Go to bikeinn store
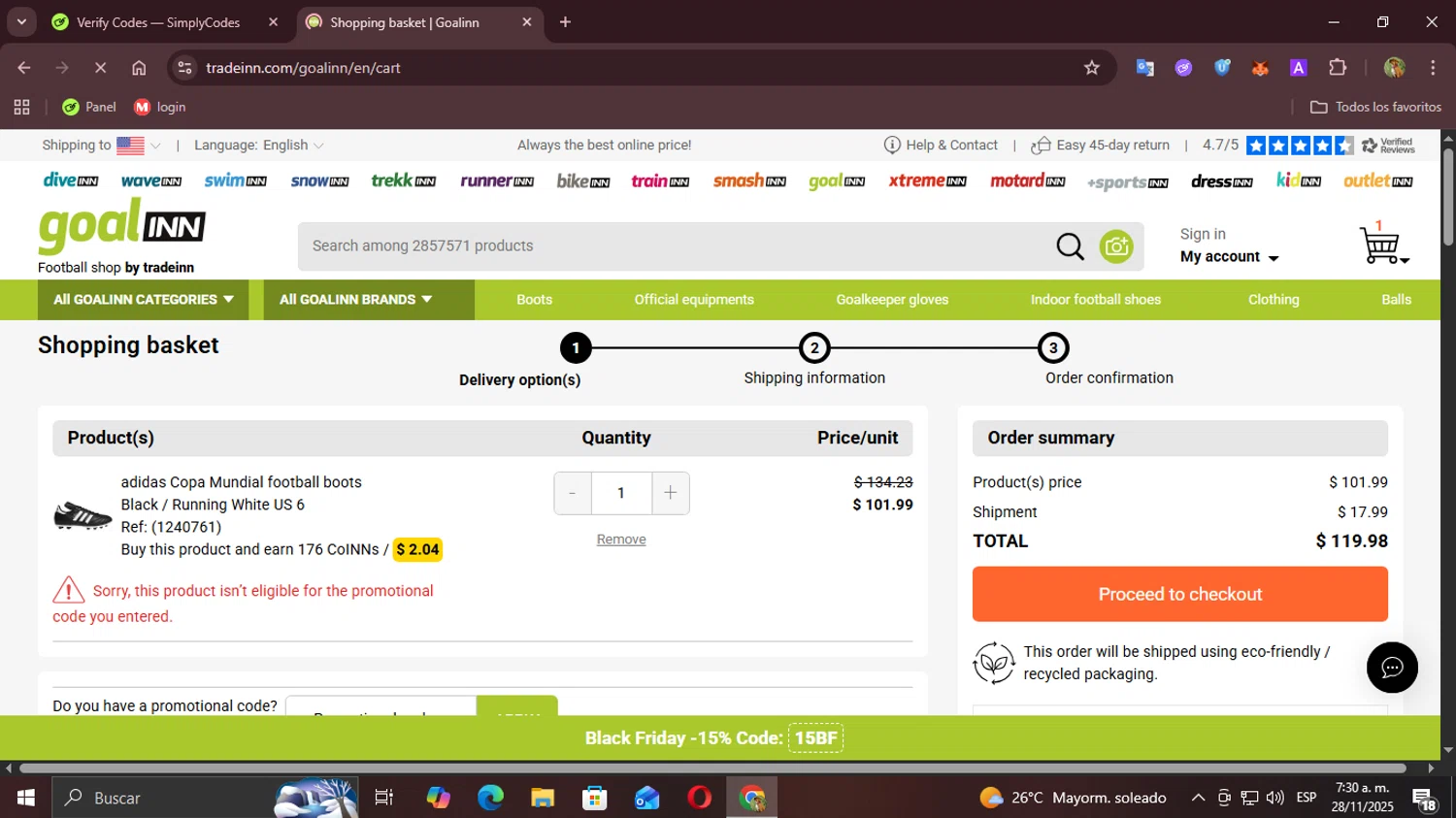Screen dimensions: 1456x818 [x=583, y=180]
